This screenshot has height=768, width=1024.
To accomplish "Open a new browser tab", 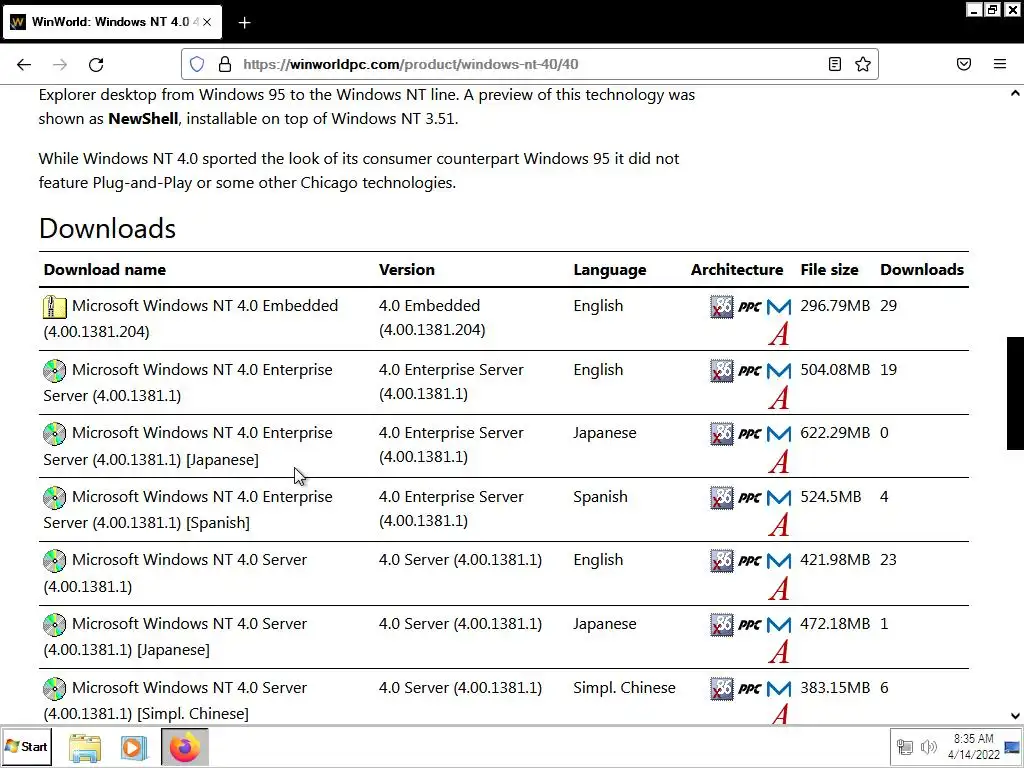I will [244, 23].
